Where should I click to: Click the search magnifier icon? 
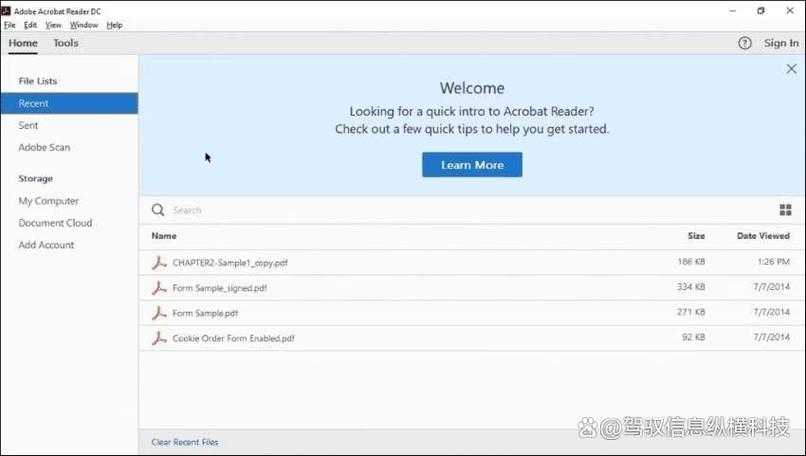pos(158,210)
